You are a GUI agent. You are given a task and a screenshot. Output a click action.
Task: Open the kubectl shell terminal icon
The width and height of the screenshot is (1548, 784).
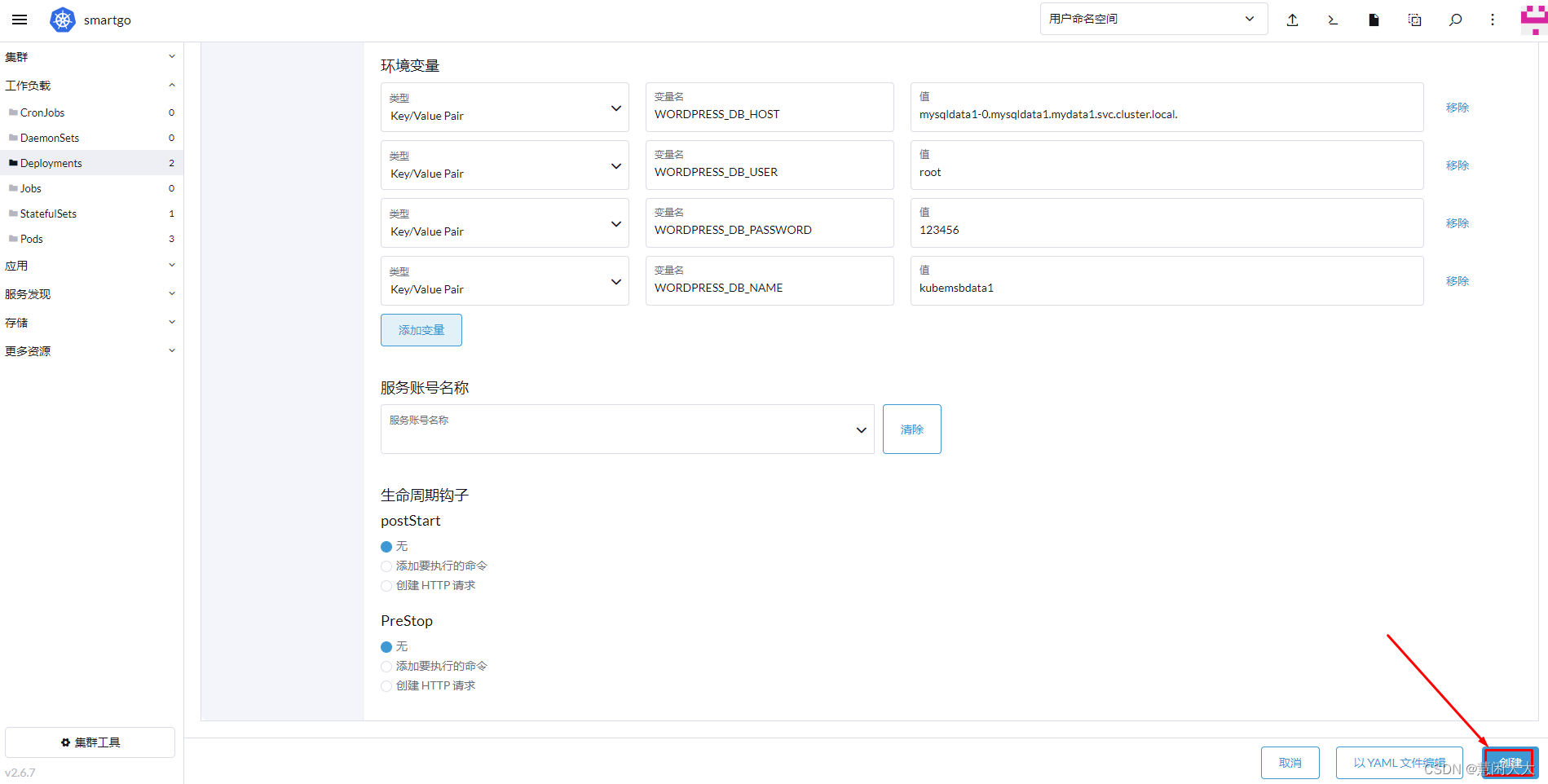click(x=1333, y=20)
